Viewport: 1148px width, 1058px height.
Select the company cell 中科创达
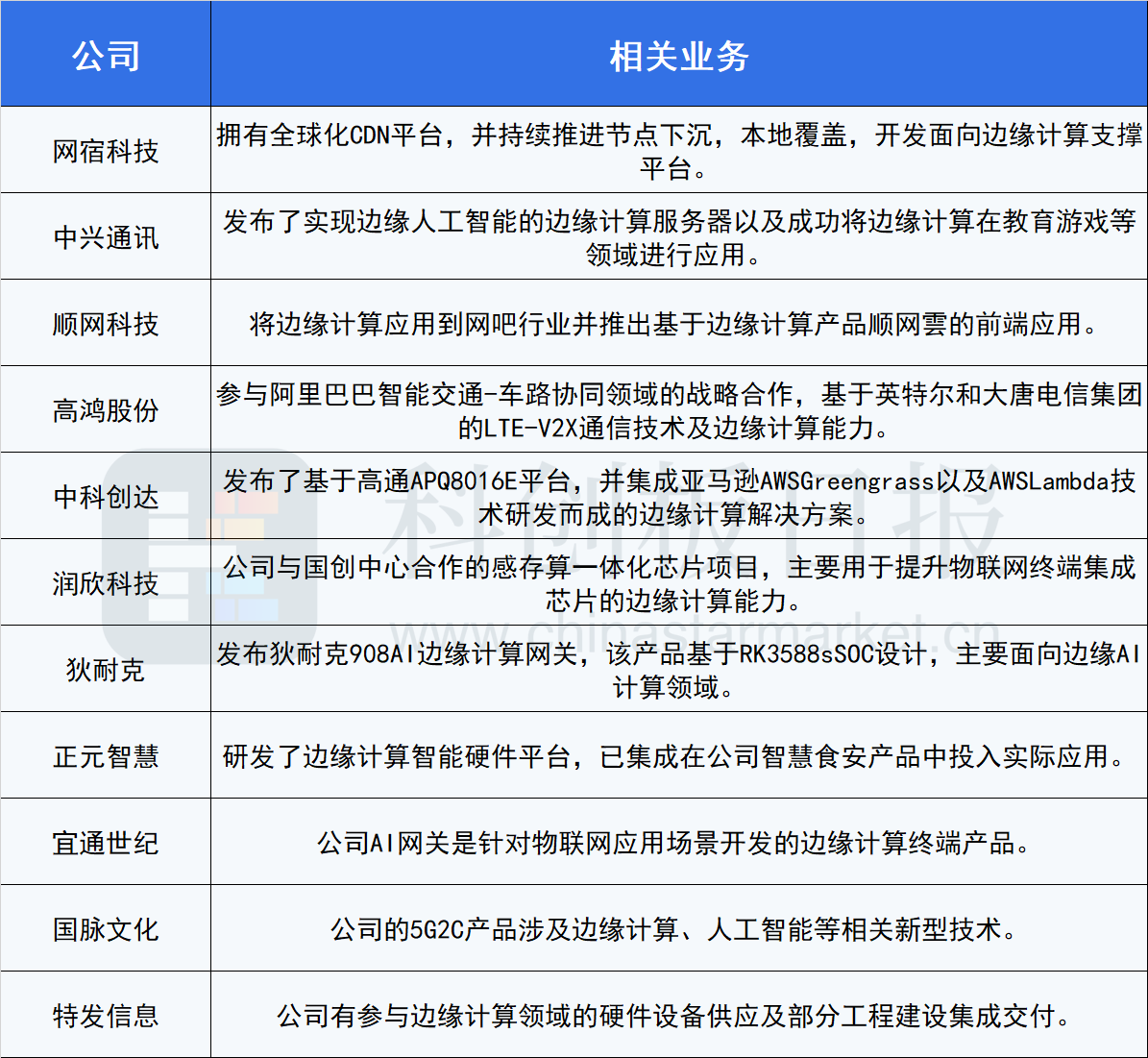(x=106, y=497)
